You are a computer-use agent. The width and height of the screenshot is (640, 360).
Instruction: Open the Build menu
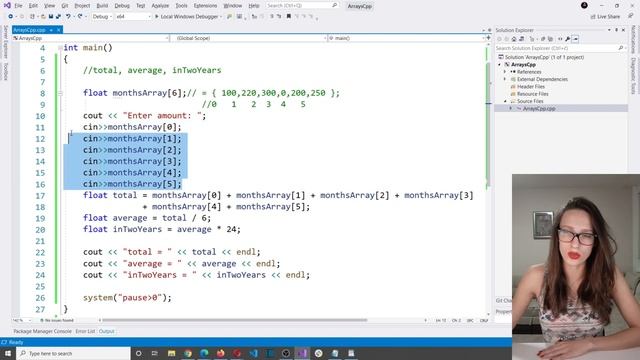(x=102, y=6)
